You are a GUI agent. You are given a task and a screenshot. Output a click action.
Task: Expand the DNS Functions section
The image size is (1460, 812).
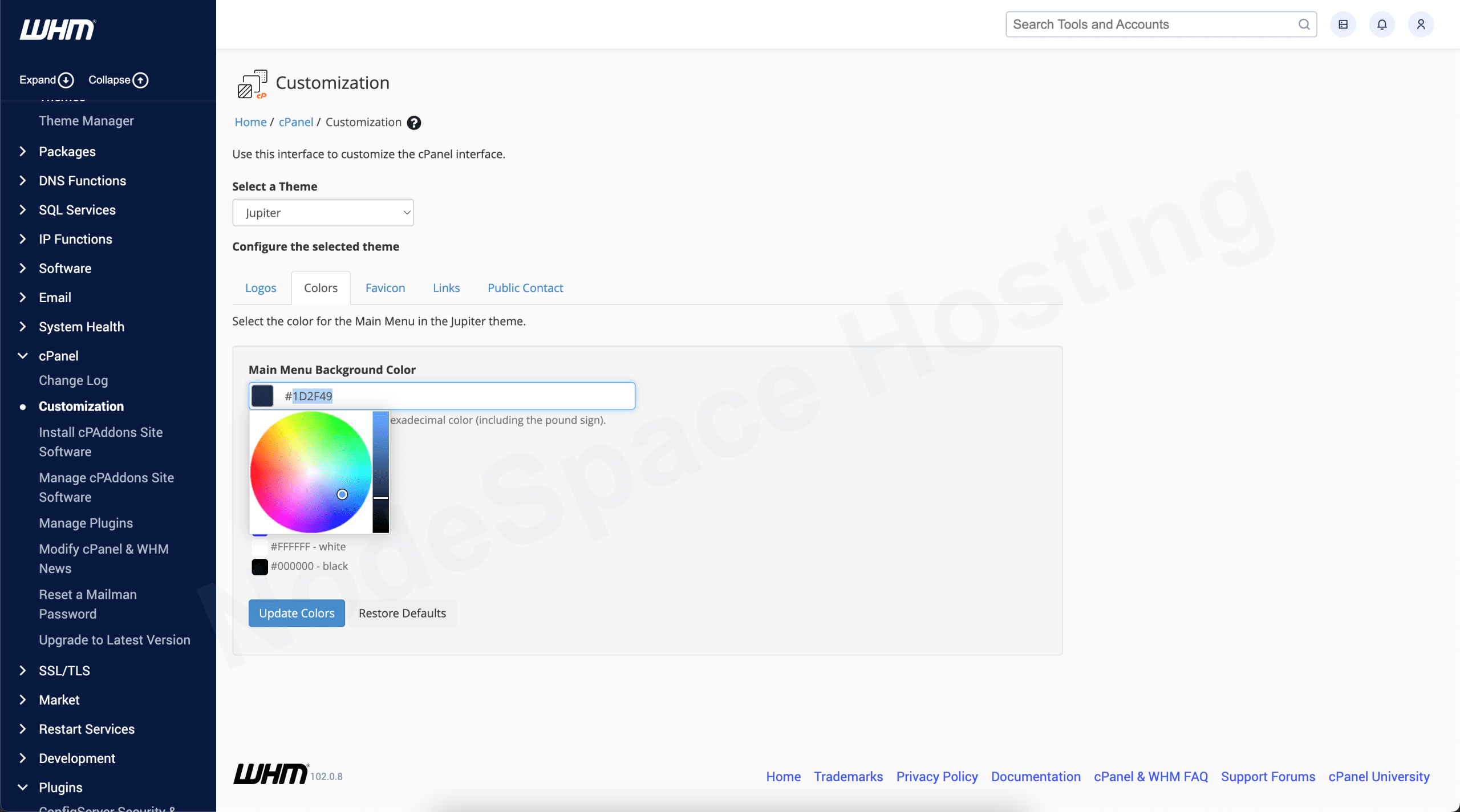click(23, 180)
